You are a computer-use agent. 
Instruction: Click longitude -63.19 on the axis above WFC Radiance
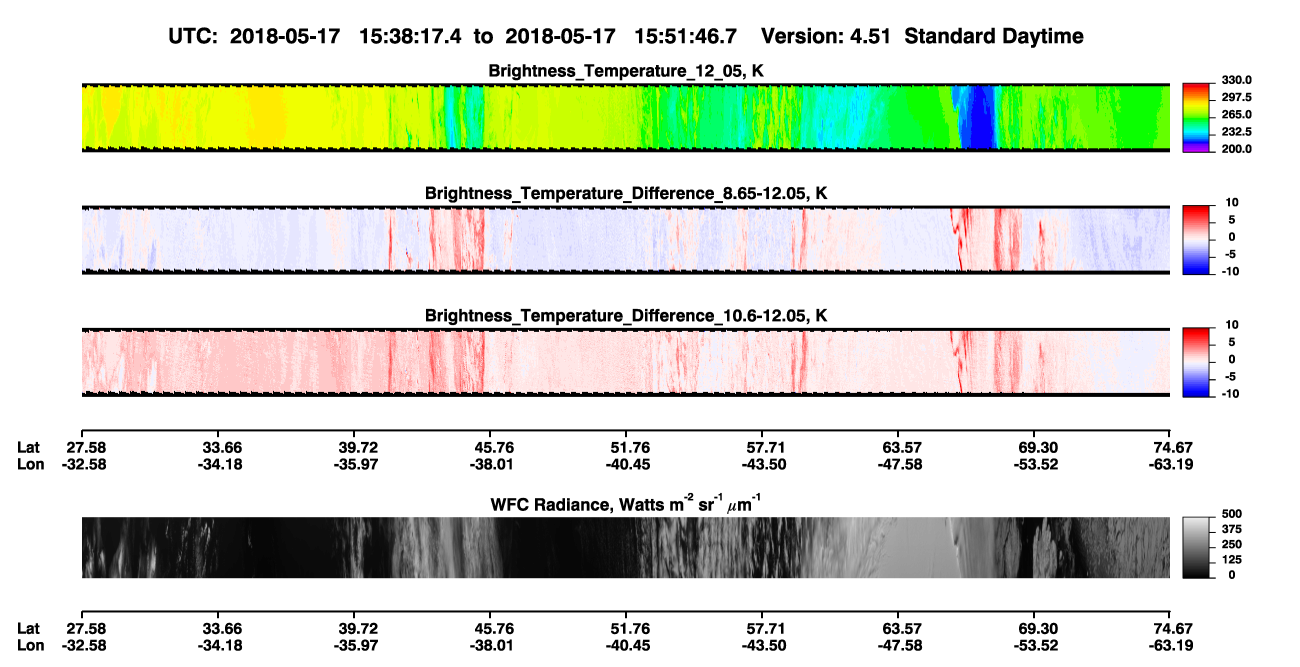point(1170,464)
